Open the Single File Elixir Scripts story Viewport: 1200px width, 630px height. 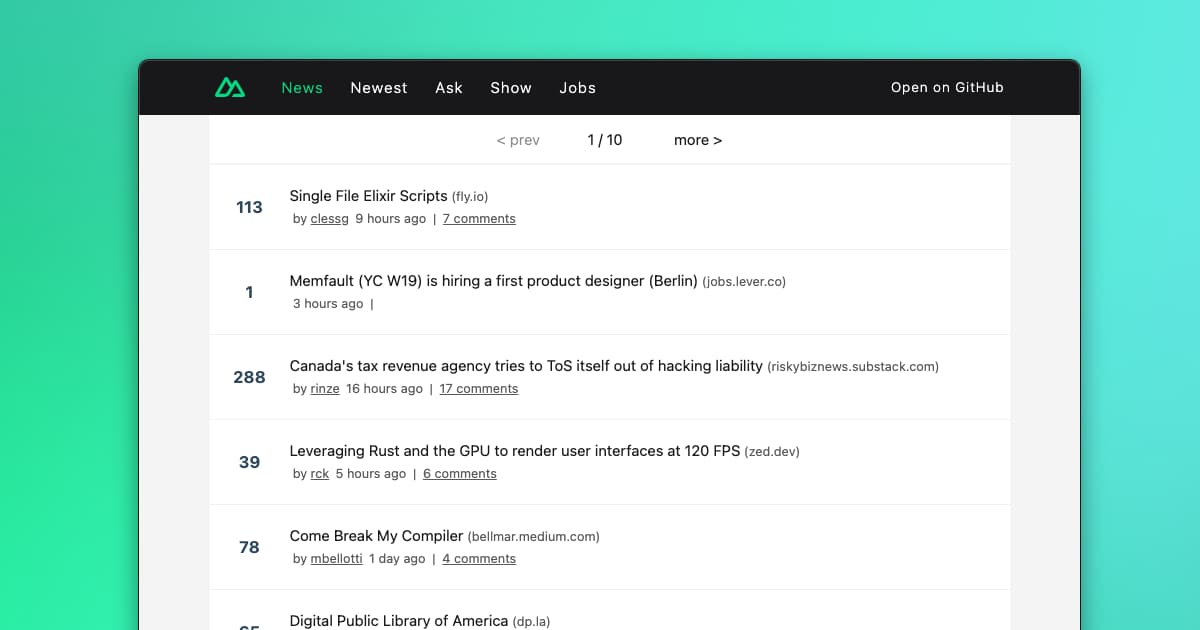pos(367,196)
